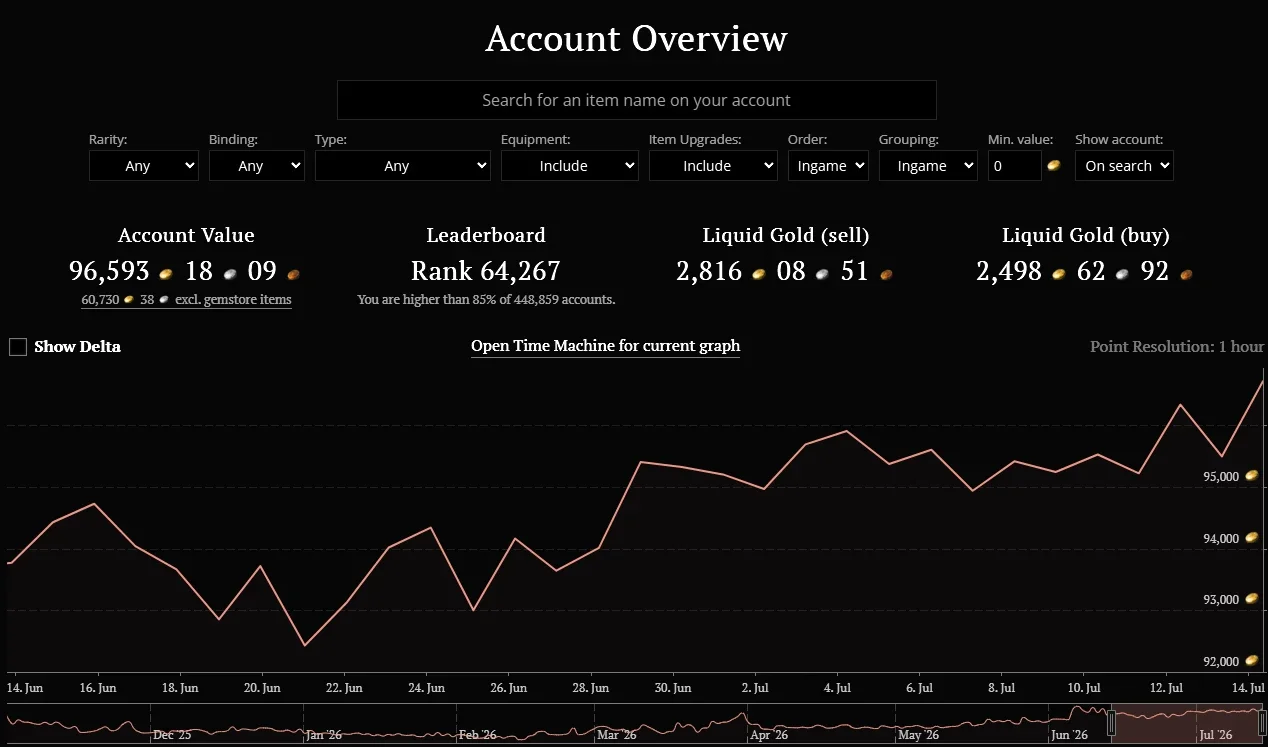1268x747 pixels.
Task: Click the 96,593 account value amount
Action: [x=109, y=271]
